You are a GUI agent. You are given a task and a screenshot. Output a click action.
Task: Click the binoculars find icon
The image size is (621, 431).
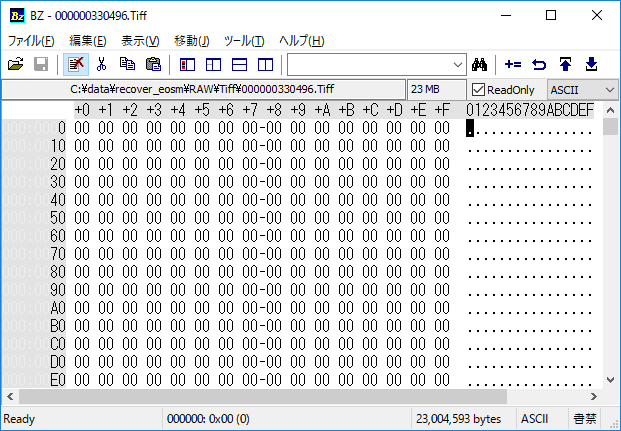[x=479, y=64]
